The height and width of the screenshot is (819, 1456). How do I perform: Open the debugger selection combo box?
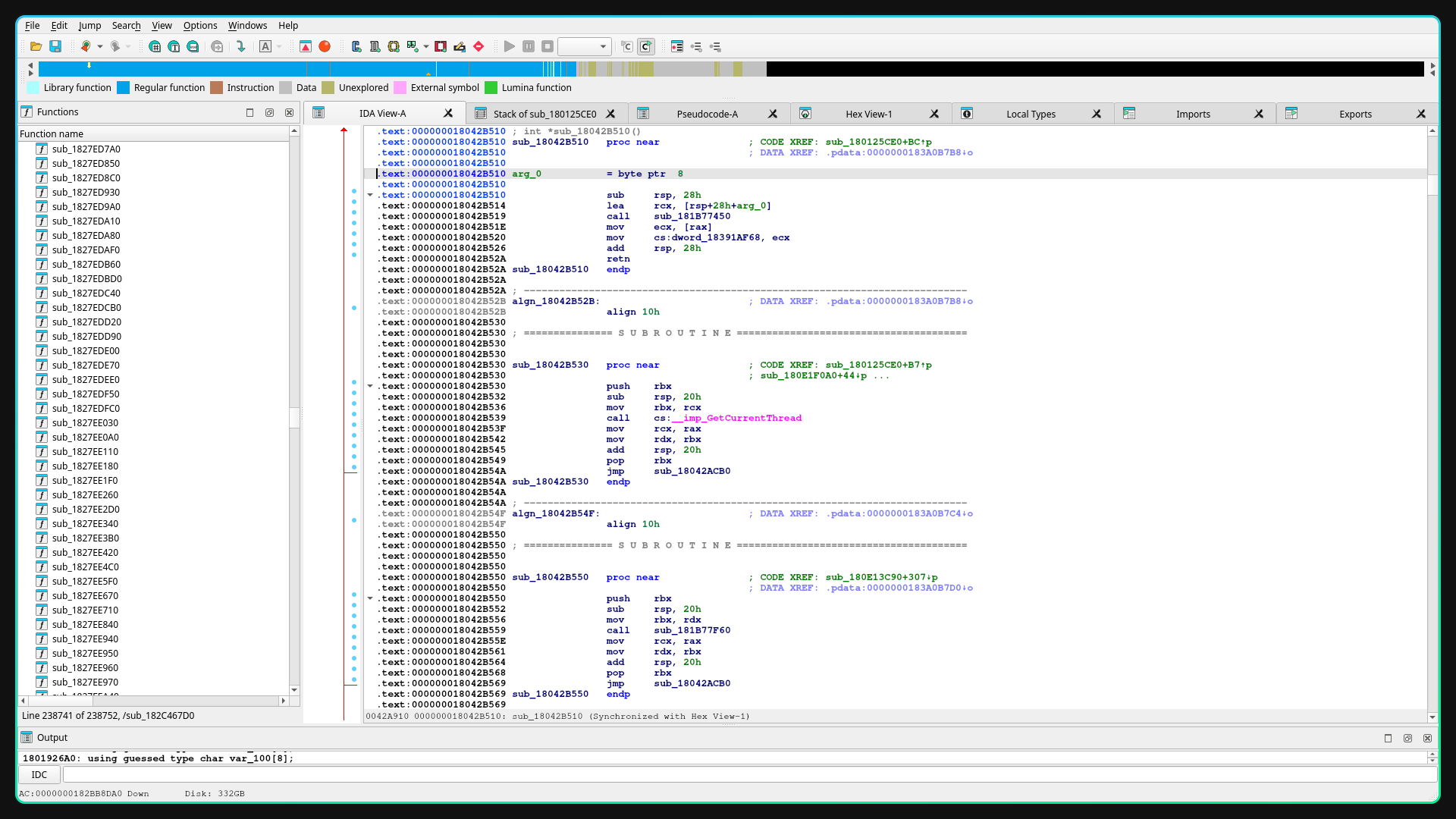coord(584,47)
